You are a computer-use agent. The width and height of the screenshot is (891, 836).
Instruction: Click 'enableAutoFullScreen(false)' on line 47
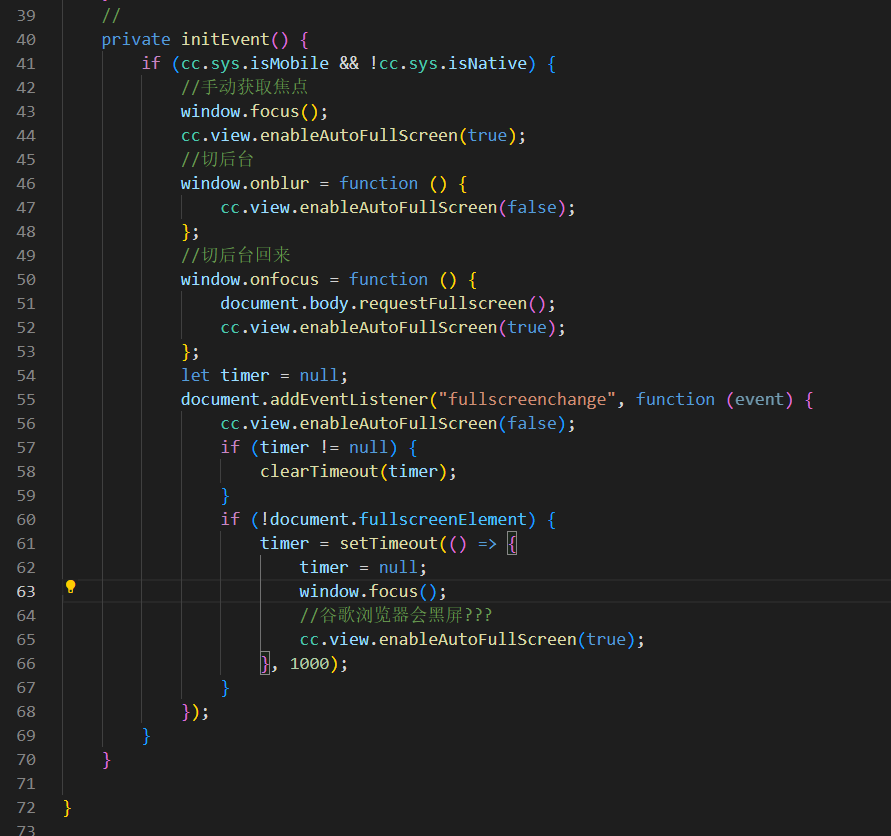[432, 207]
